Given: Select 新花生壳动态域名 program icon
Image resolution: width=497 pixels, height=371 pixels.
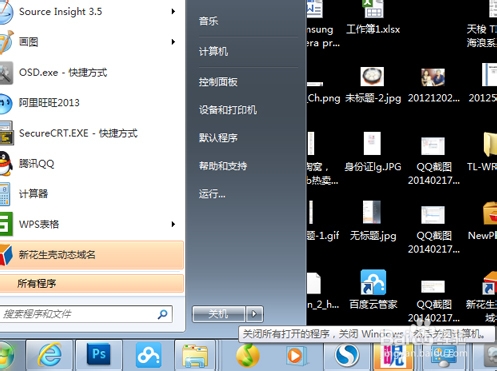Looking at the screenshot, I should (6, 255).
